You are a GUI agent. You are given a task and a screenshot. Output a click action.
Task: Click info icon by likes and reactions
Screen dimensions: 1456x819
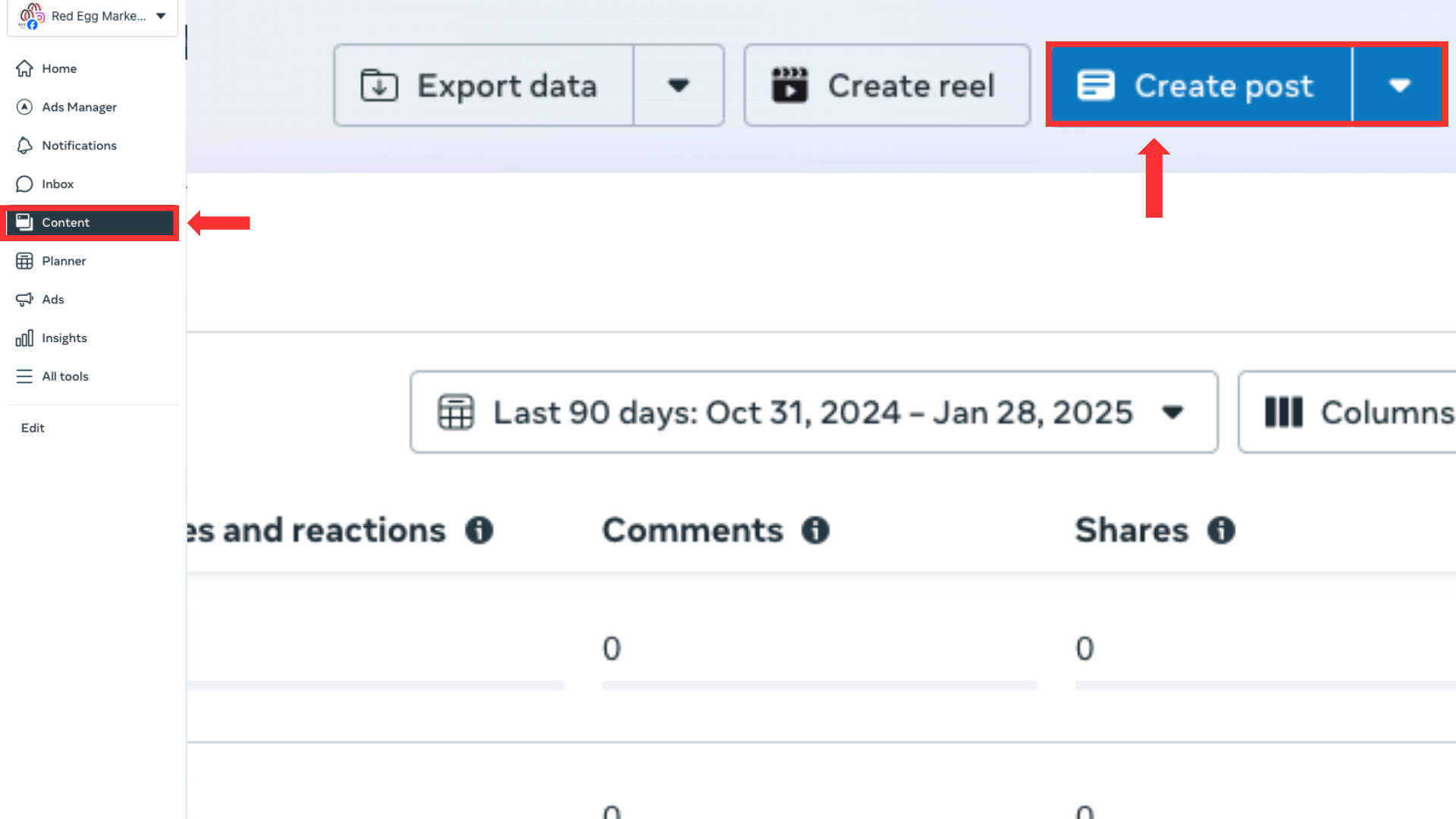point(479,530)
